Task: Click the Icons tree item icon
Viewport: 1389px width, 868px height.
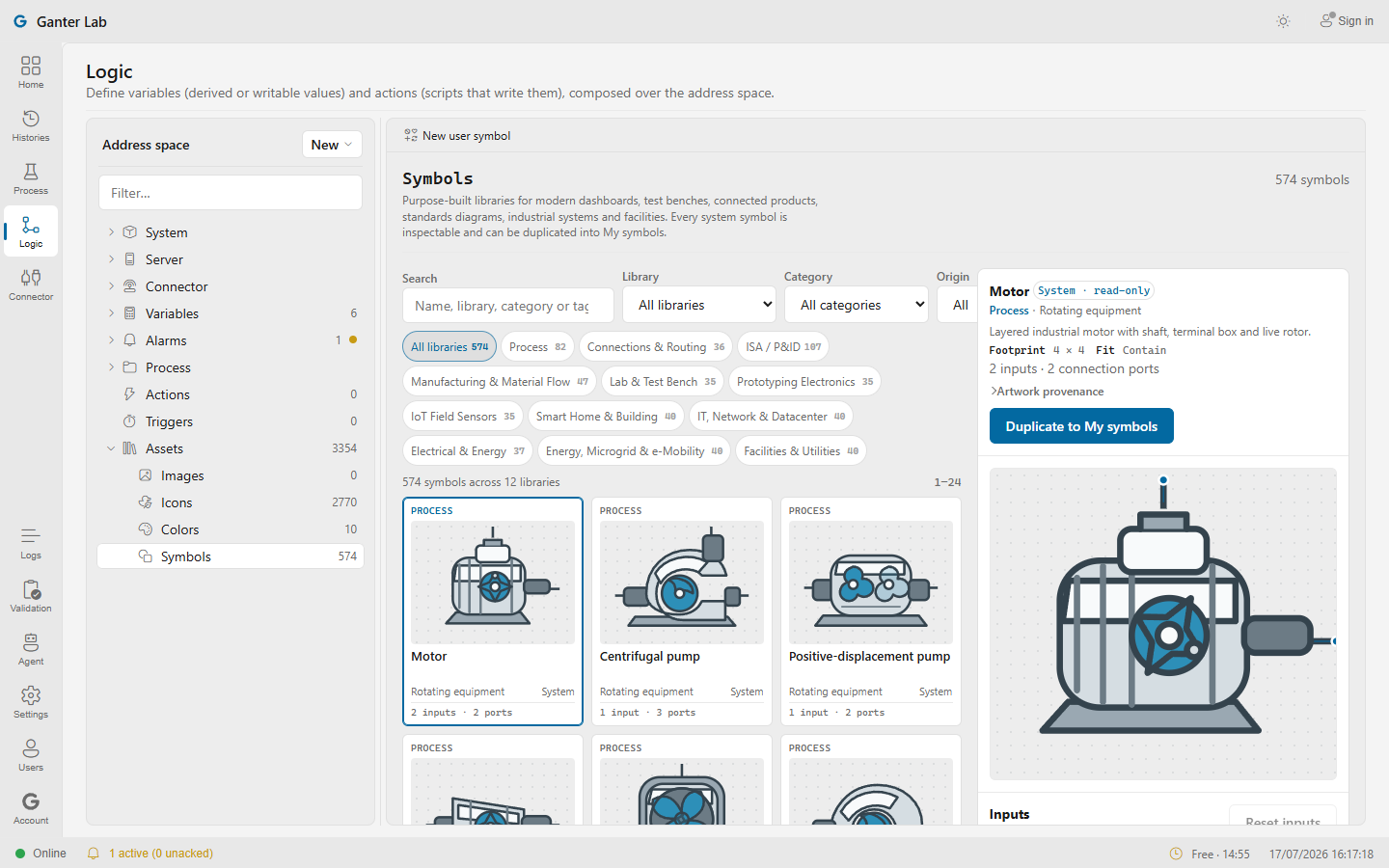Action: pos(145,502)
